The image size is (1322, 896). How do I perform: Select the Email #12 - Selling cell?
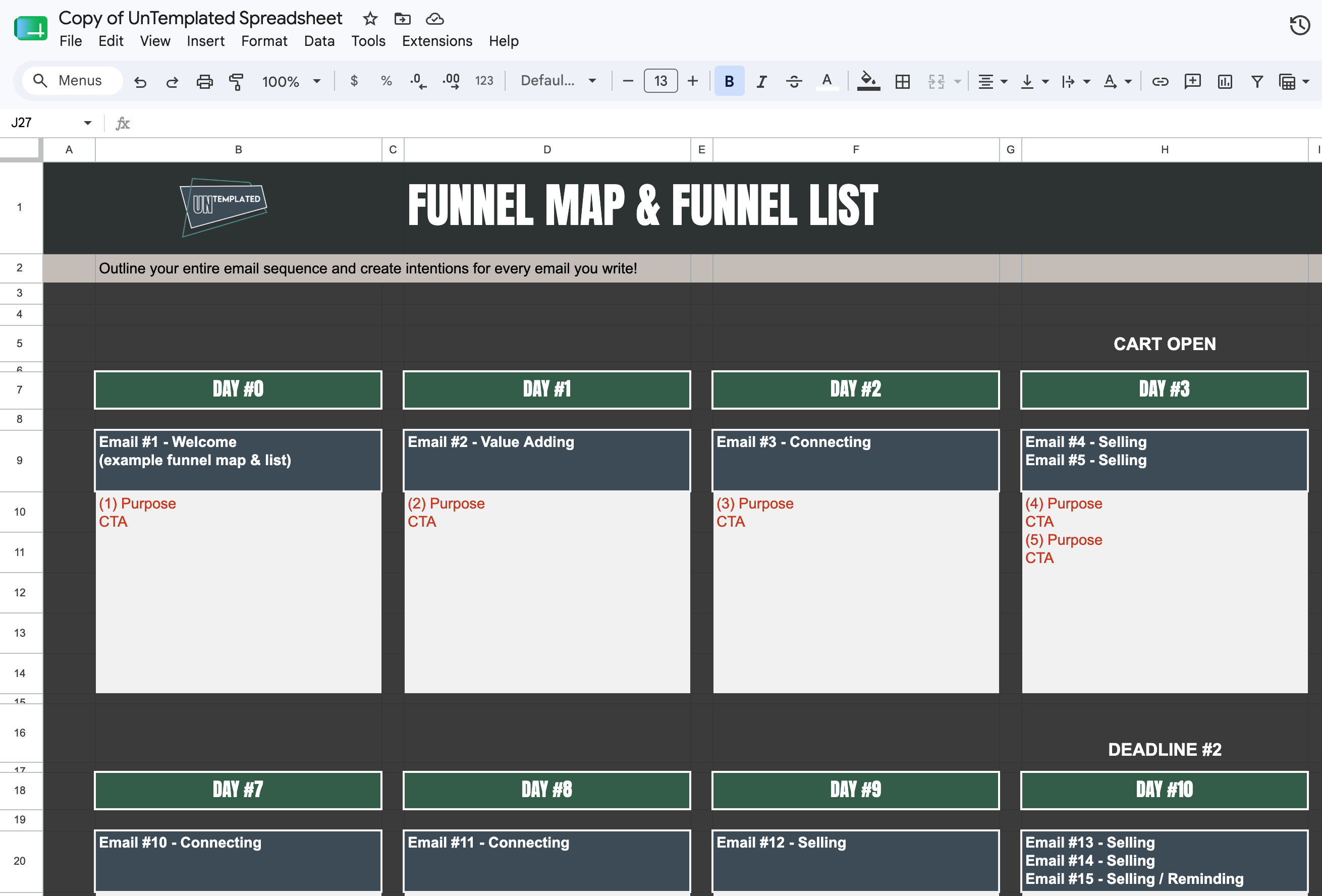(856, 860)
